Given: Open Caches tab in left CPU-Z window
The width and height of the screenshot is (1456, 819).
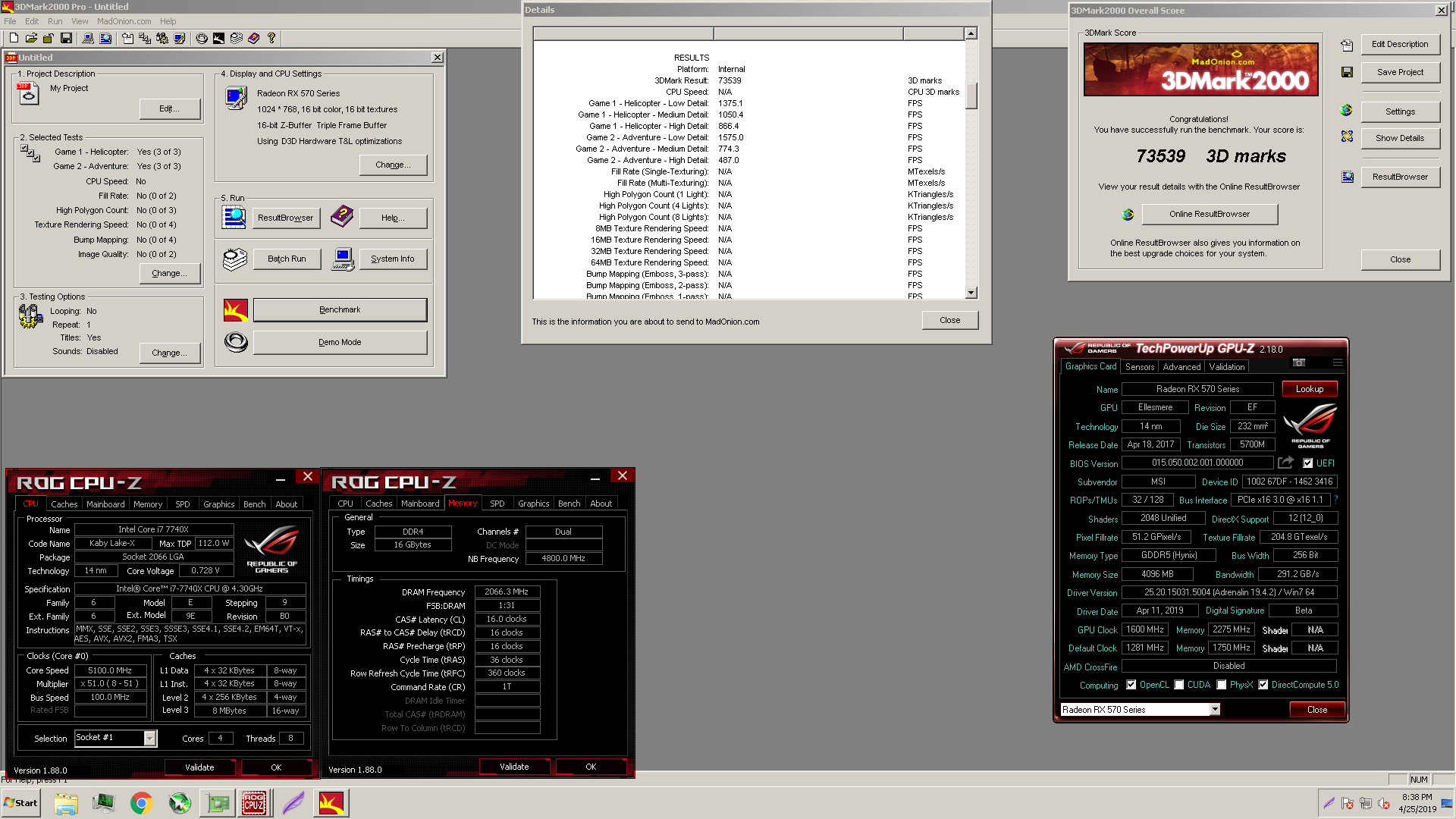Looking at the screenshot, I should click(64, 504).
